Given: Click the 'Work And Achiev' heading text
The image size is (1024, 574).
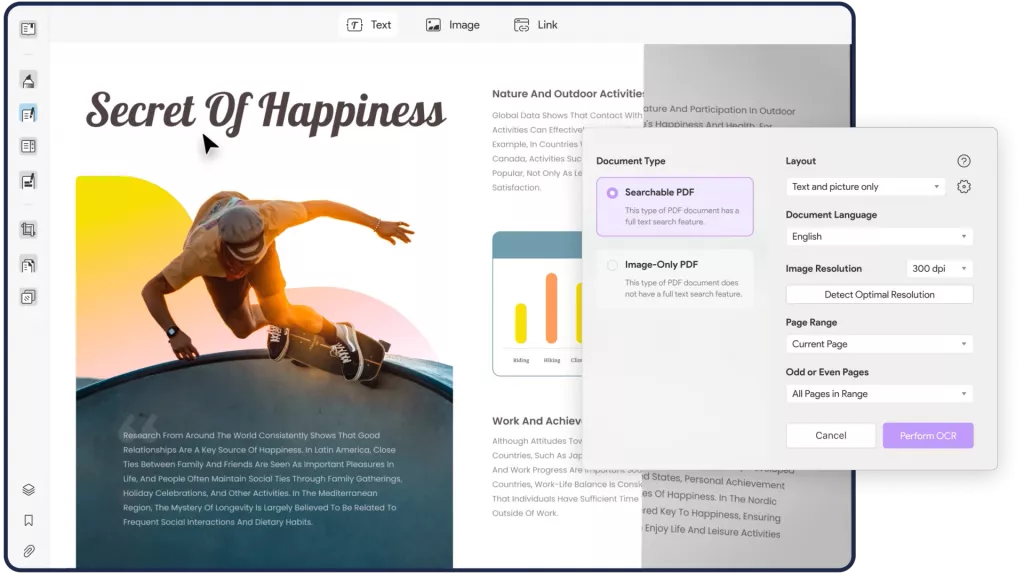Looking at the screenshot, I should pos(537,421).
